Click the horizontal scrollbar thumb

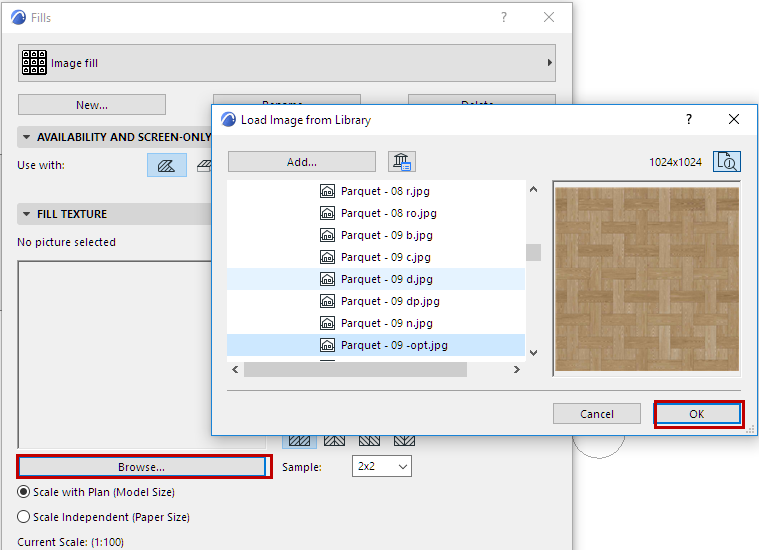[355, 369]
